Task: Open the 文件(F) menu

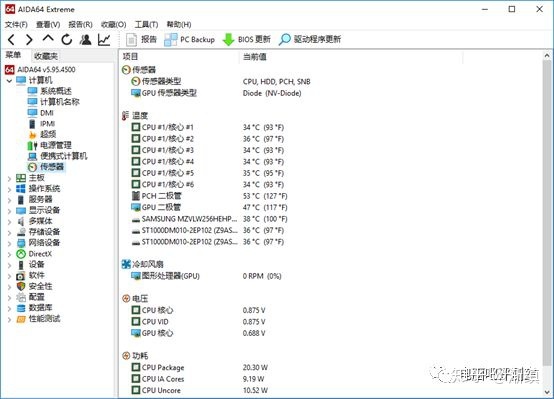Action: click(x=16, y=24)
